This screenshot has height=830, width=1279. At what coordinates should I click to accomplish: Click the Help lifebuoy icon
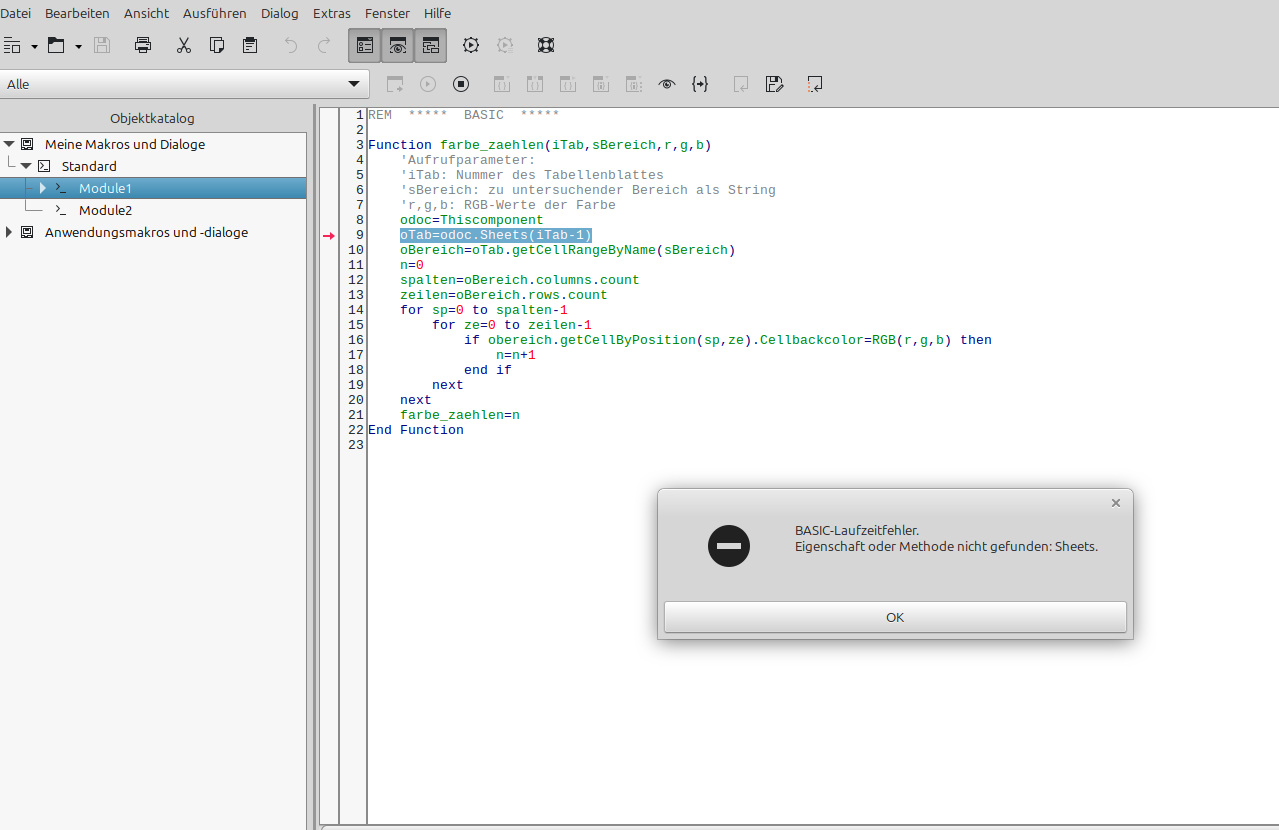coord(546,45)
